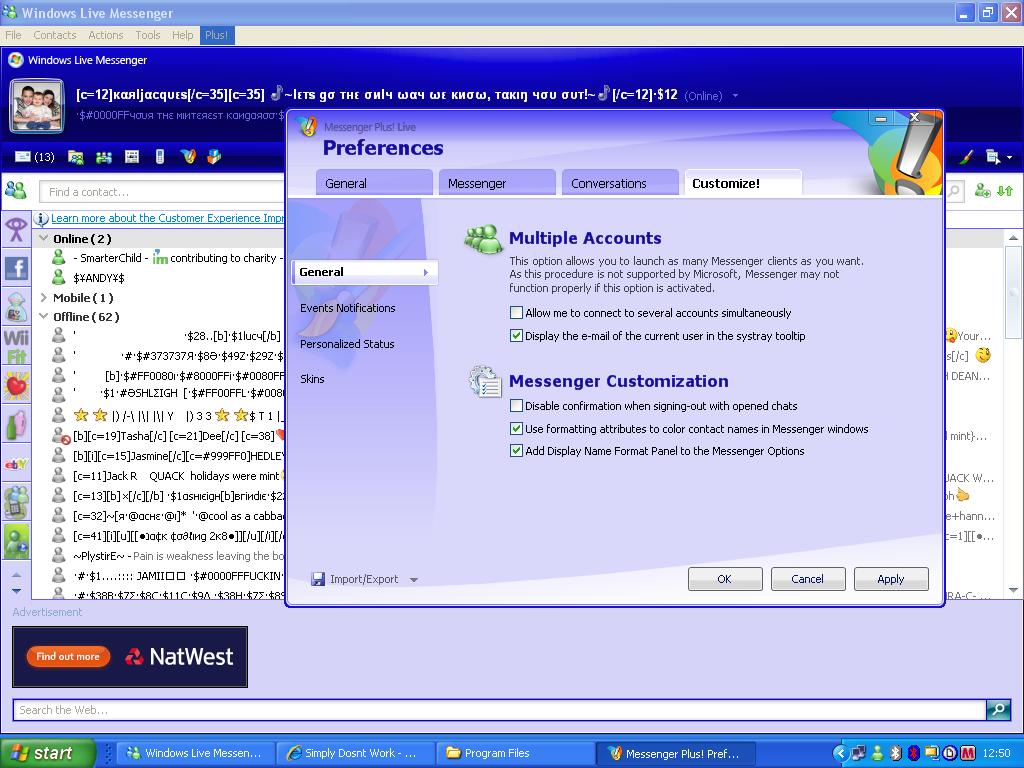Click the green sort arrows icon
The width and height of the screenshot is (1024, 768).
click(1005, 190)
